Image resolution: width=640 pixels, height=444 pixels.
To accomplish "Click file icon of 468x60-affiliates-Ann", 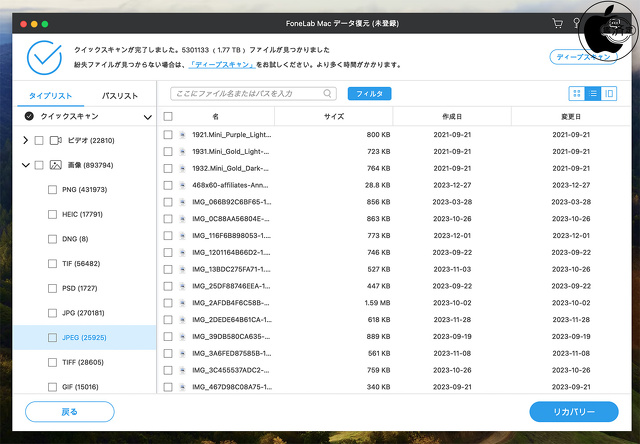I will (x=182, y=185).
